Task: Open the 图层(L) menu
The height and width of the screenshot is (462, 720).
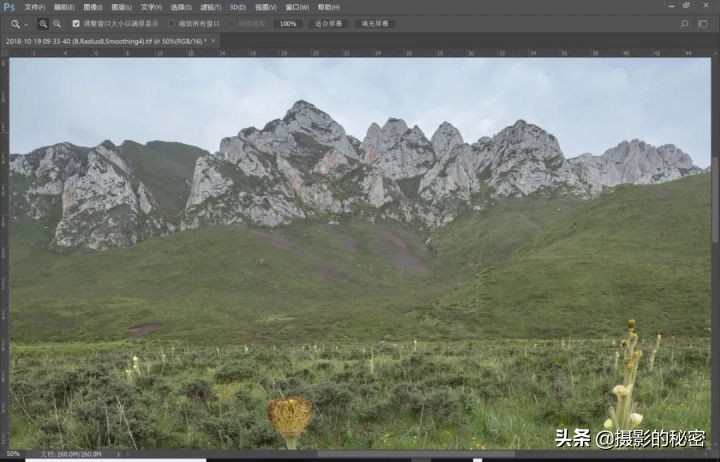Action: (x=122, y=7)
